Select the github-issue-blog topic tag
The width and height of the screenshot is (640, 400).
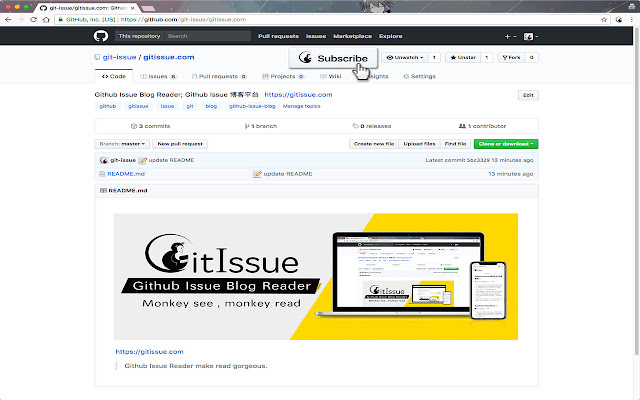click(x=252, y=106)
